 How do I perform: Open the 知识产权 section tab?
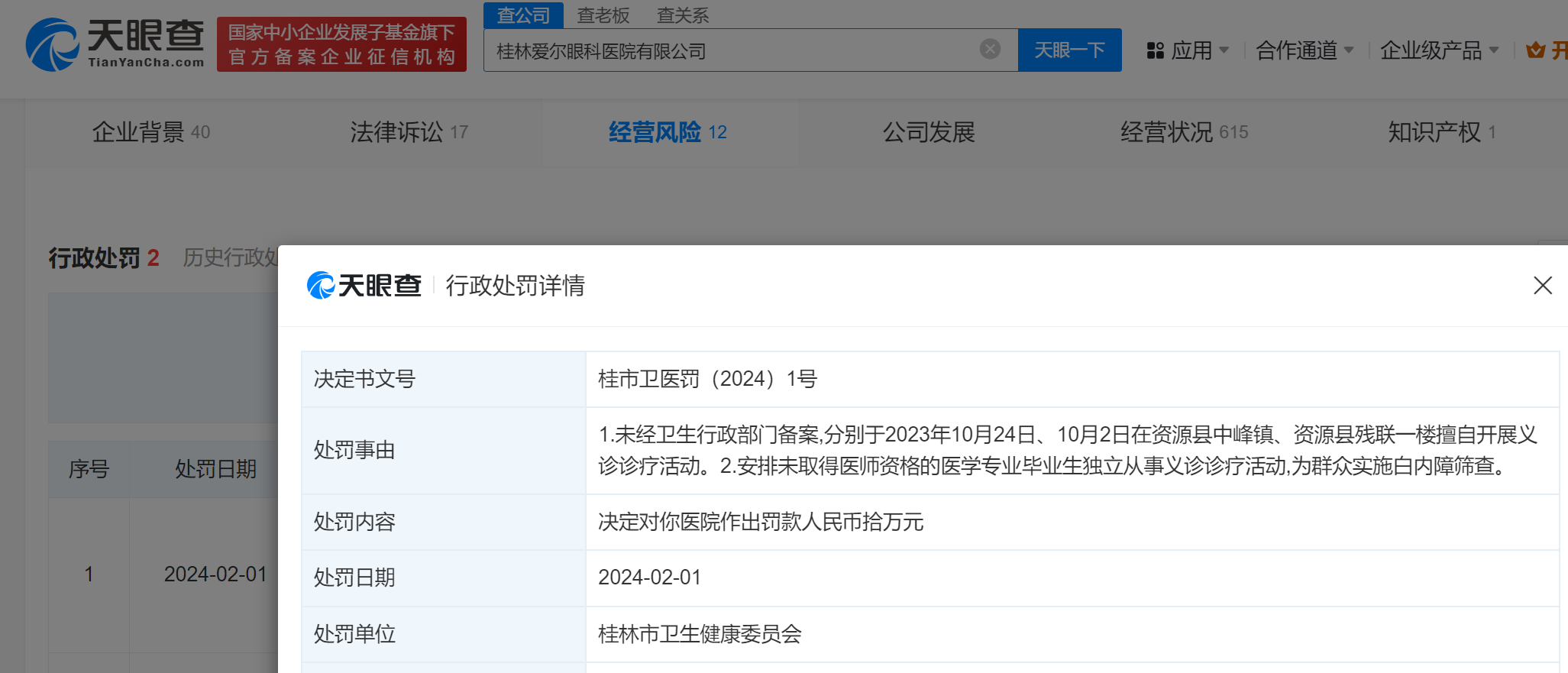[x=1440, y=132]
